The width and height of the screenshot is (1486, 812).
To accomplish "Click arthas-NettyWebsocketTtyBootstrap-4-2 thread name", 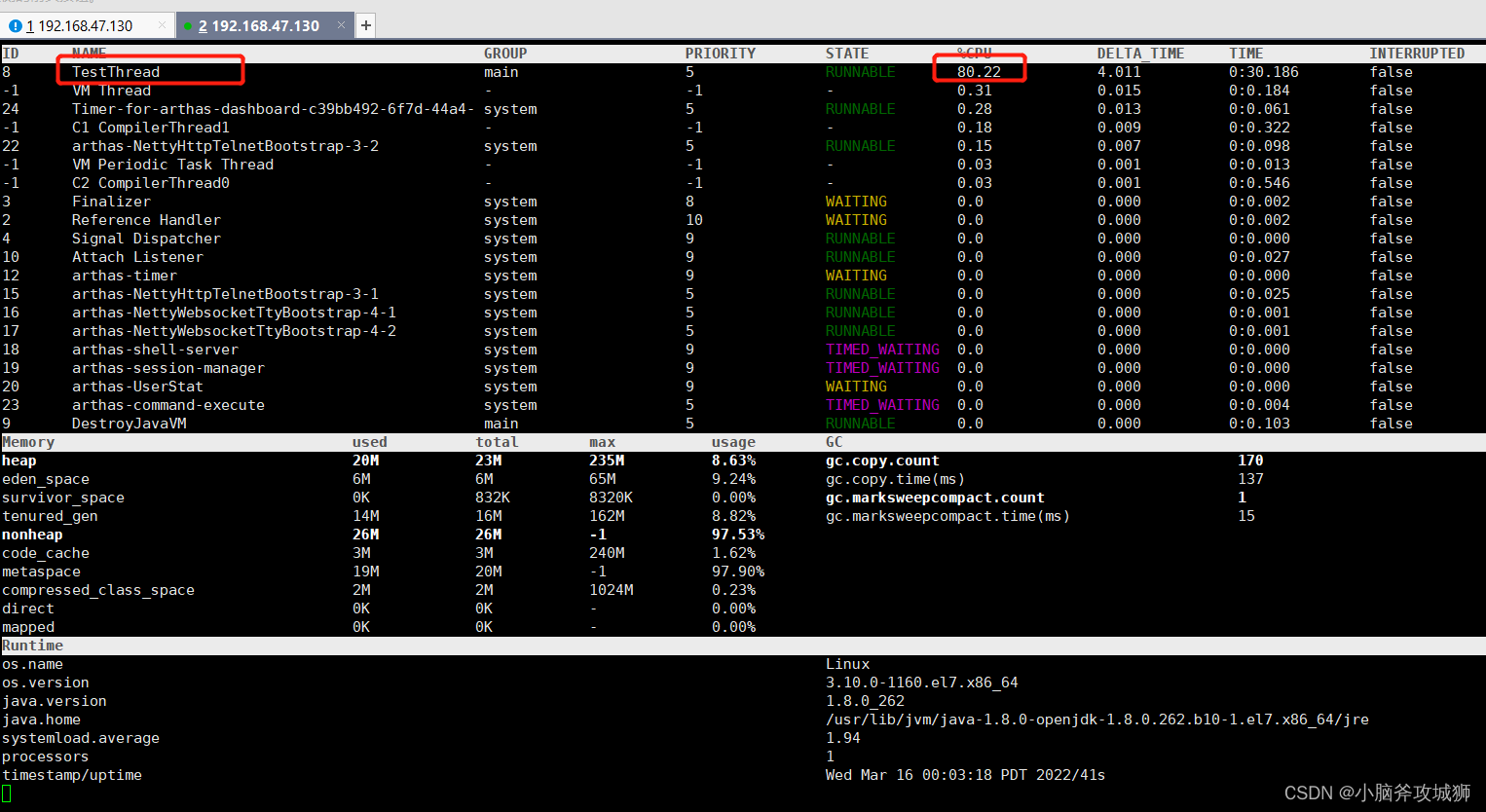I will pyautogui.click(x=235, y=331).
